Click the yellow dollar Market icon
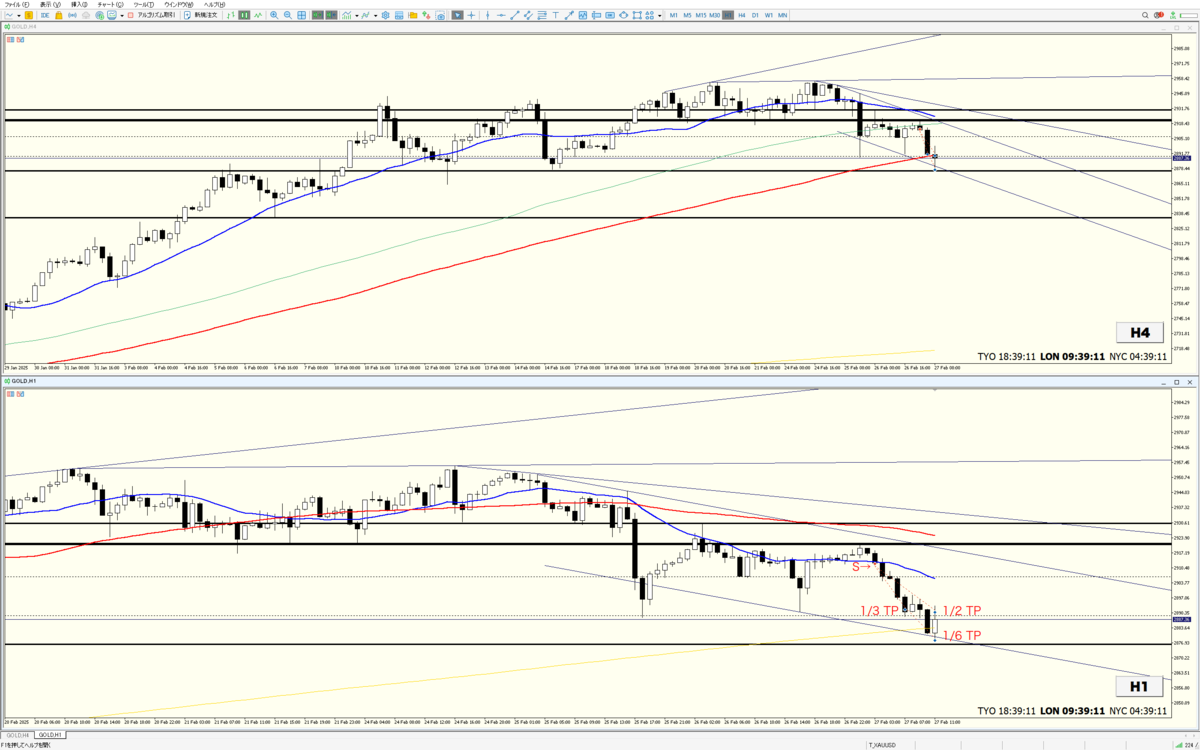The image size is (1200, 750). coord(28,15)
